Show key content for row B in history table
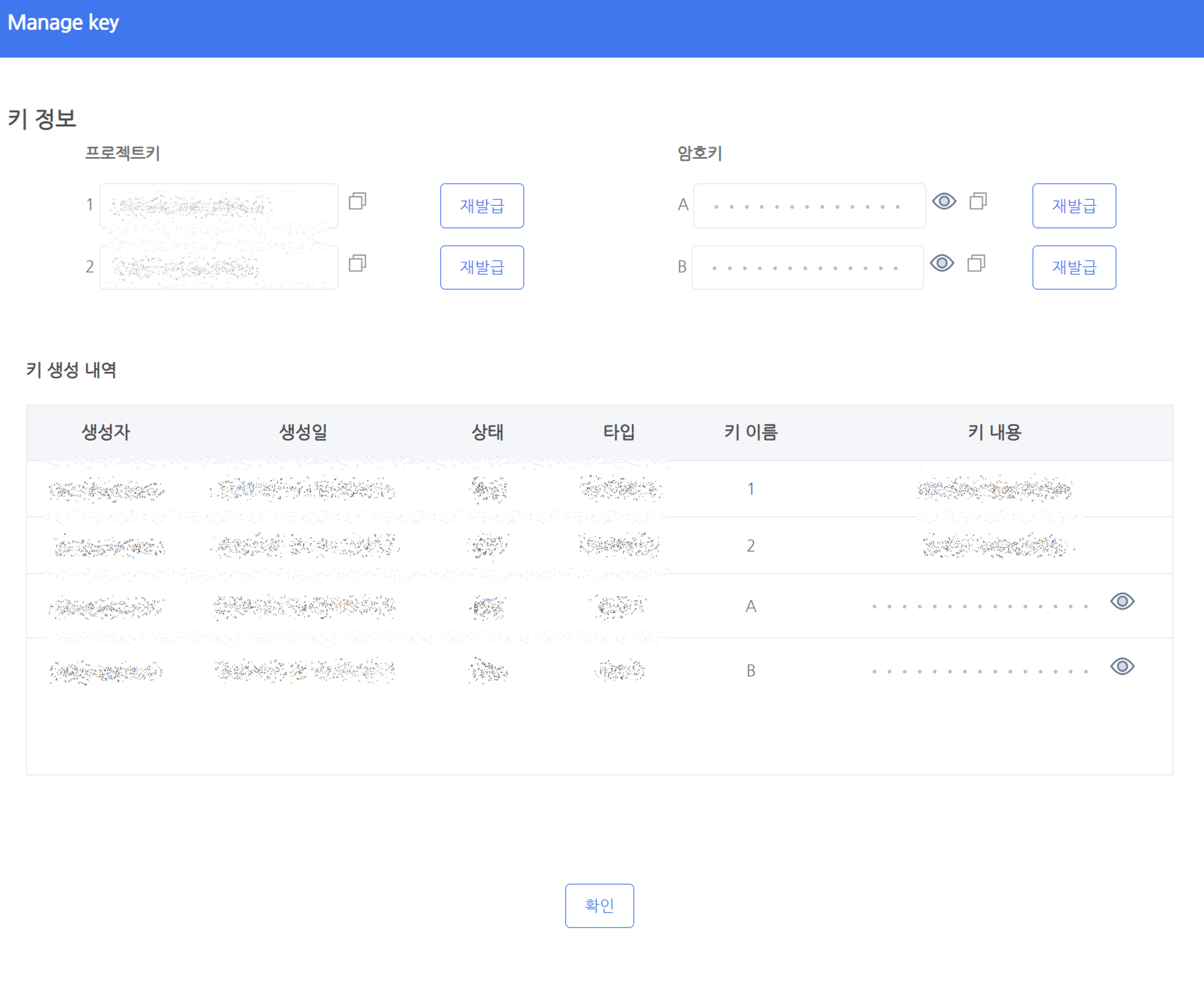 pyautogui.click(x=1122, y=666)
